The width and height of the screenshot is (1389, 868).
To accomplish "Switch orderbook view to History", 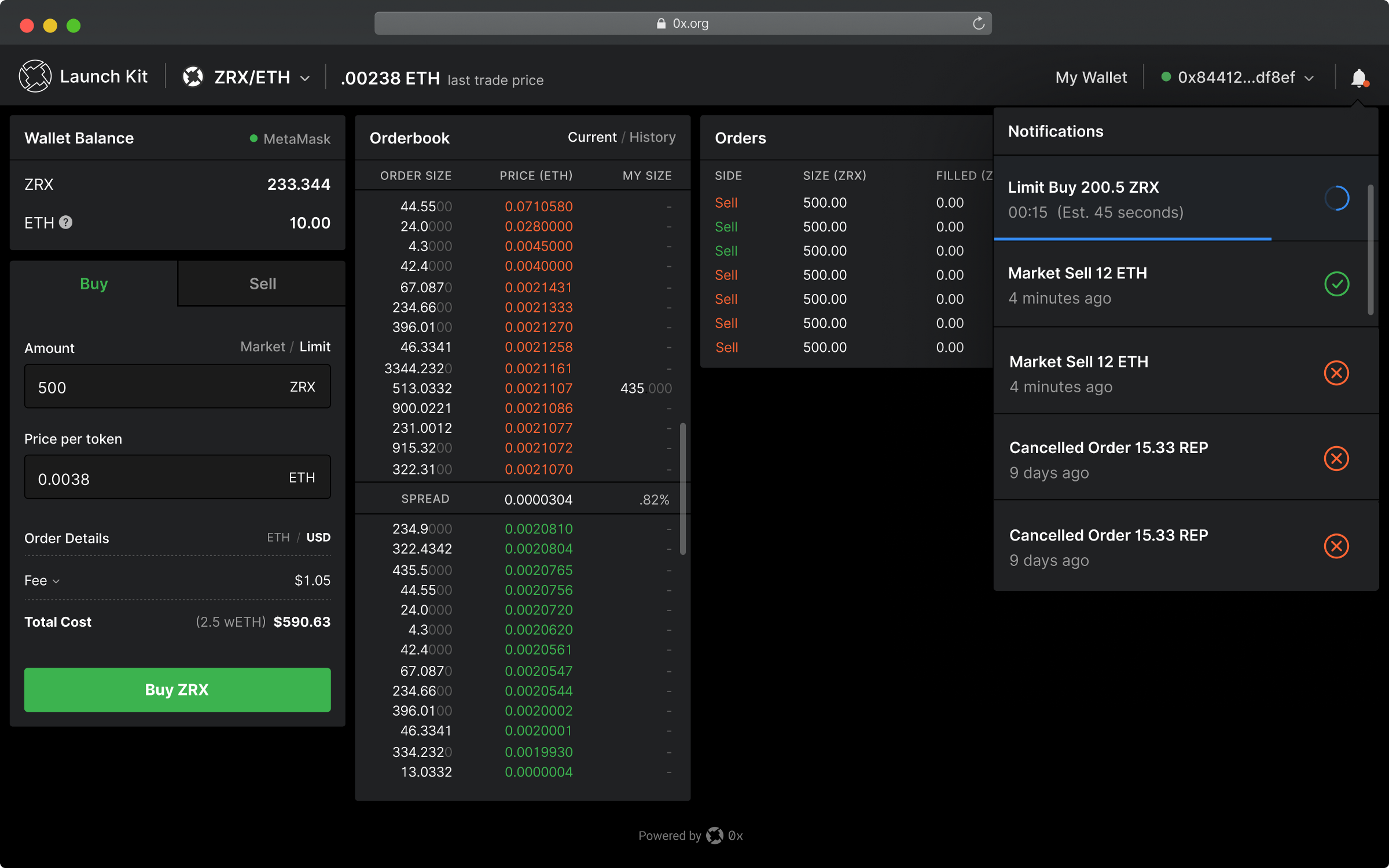I will [x=652, y=137].
